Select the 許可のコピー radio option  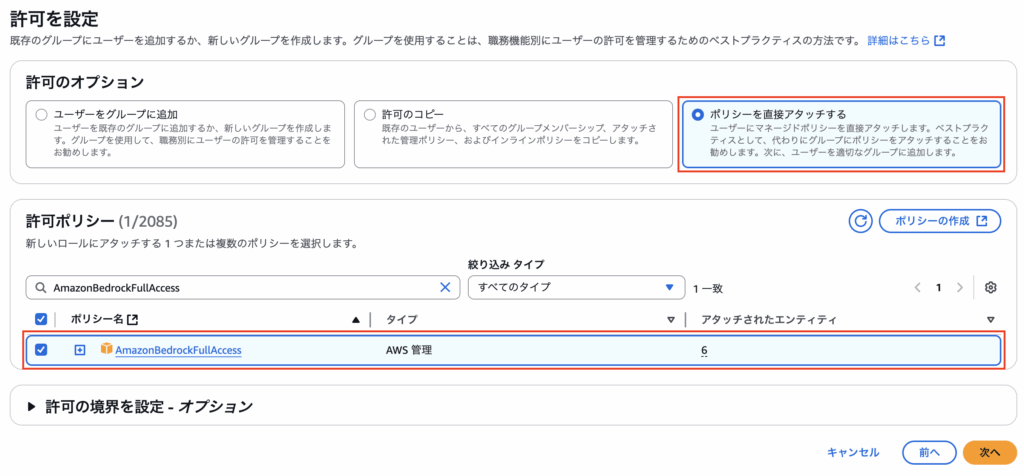(x=370, y=114)
